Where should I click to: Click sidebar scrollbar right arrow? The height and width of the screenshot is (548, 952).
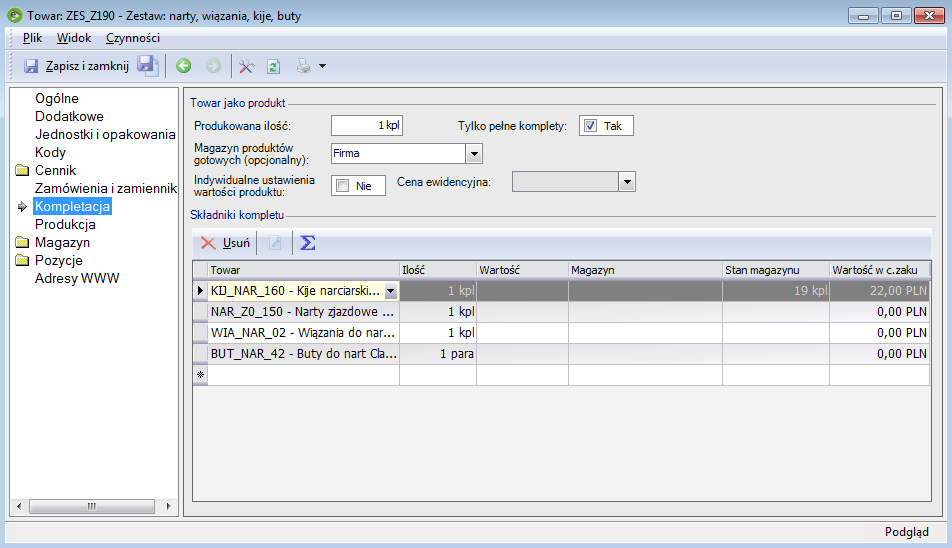168,506
